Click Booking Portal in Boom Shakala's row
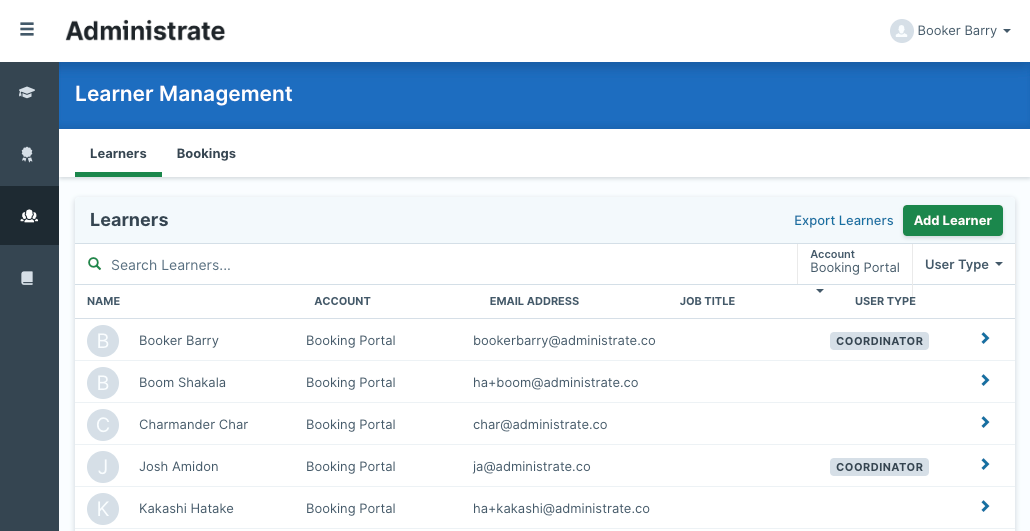 click(x=351, y=382)
